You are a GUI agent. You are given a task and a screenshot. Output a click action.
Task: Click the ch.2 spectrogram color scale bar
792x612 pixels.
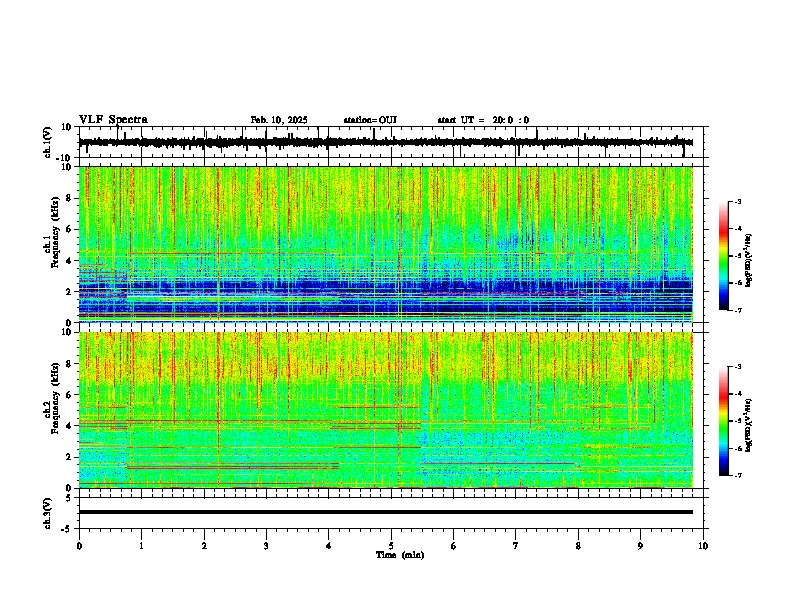[x=724, y=421]
